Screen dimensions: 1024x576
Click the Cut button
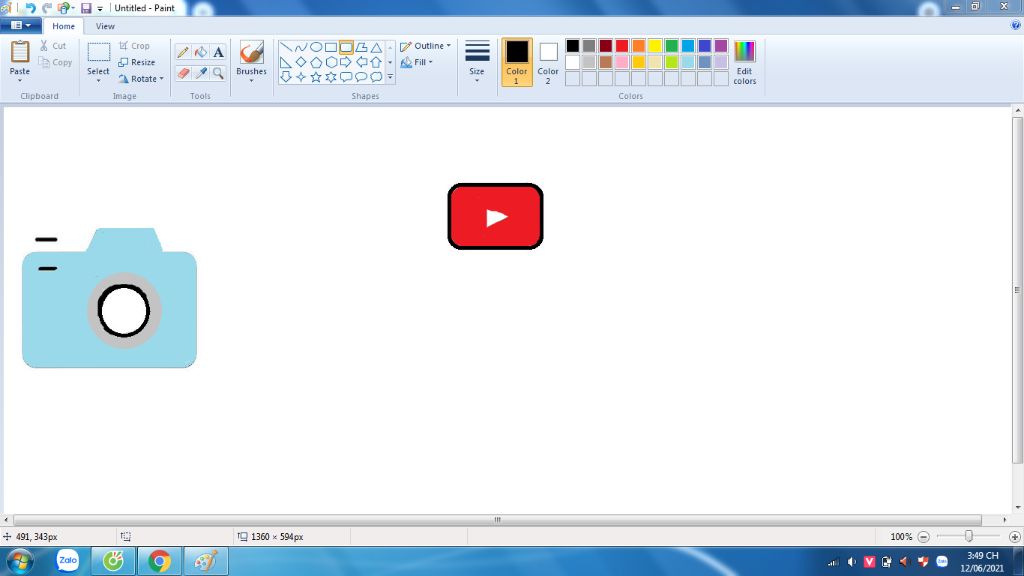pyautogui.click(x=53, y=46)
